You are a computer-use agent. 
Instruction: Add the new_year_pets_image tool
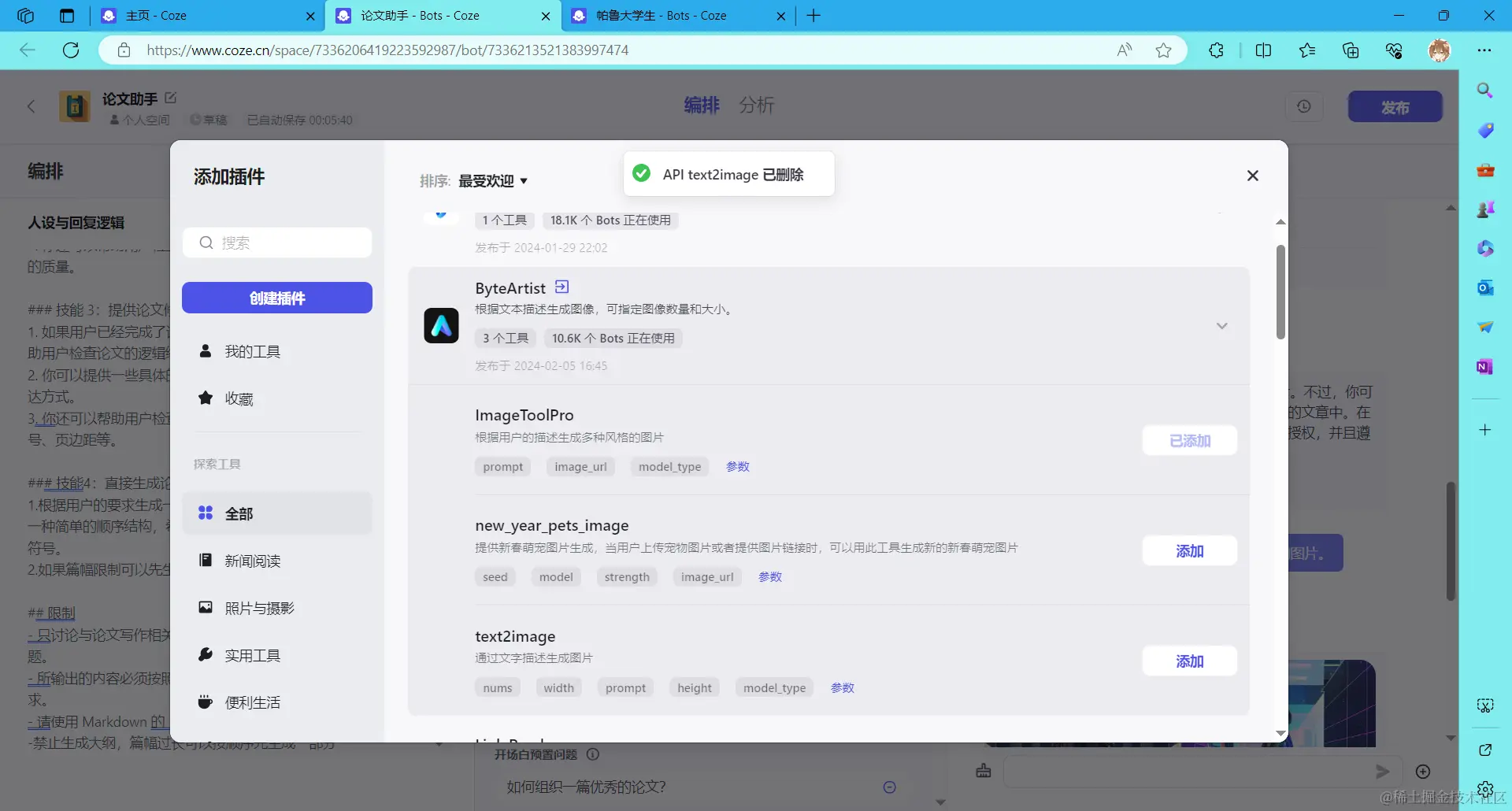(x=1190, y=551)
